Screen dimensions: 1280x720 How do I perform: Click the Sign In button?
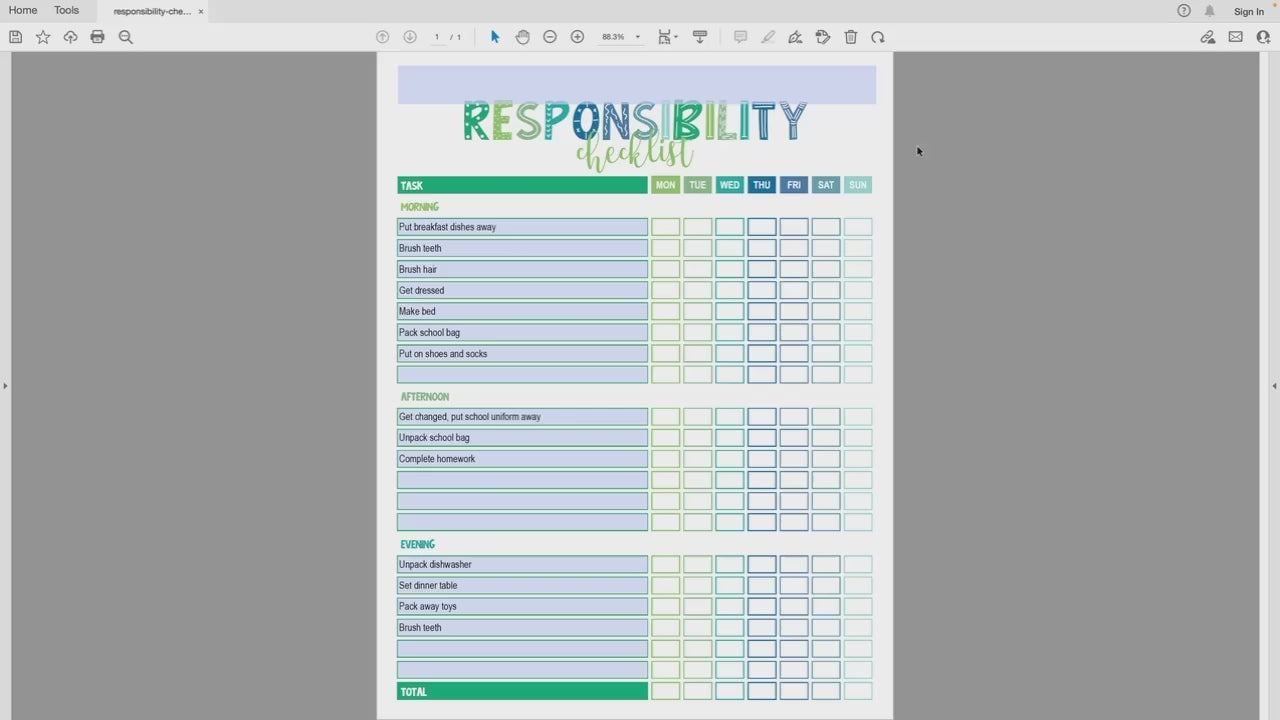[1248, 12]
